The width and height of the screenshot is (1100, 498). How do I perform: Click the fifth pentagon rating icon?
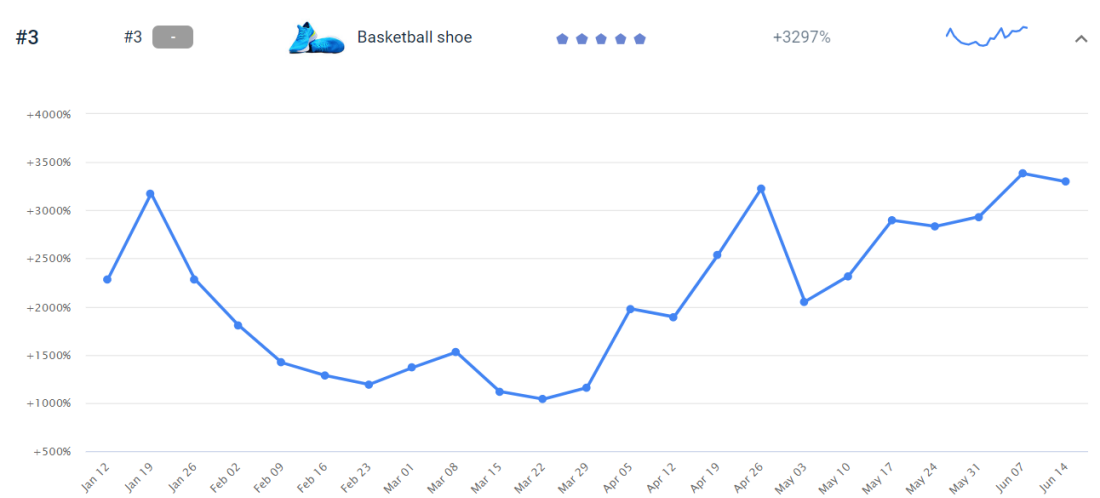(640, 39)
